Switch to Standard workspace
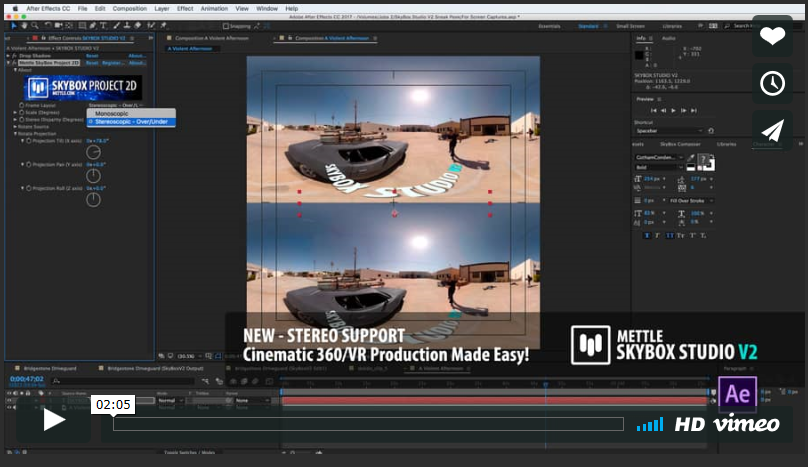This screenshot has width=808, height=467. [x=588, y=26]
